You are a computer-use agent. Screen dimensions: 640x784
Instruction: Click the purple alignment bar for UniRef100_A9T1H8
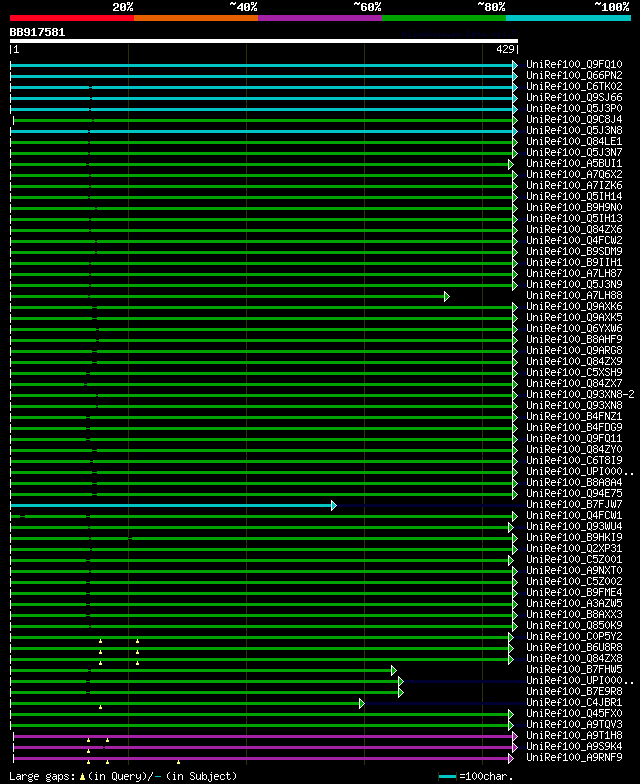[x=263, y=736]
